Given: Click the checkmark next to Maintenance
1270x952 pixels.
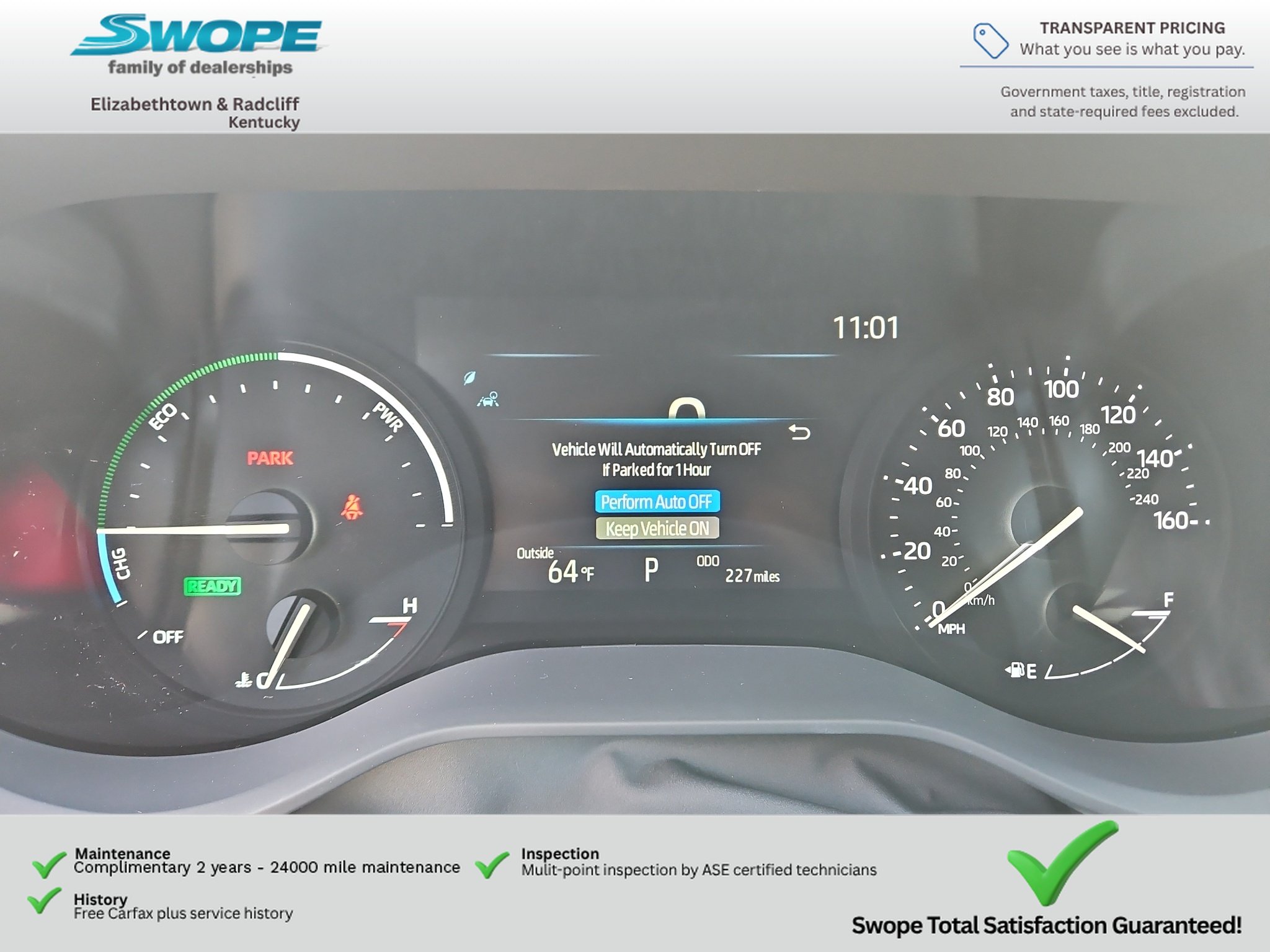Looking at the screenshot, I should (x=49, y=864).
